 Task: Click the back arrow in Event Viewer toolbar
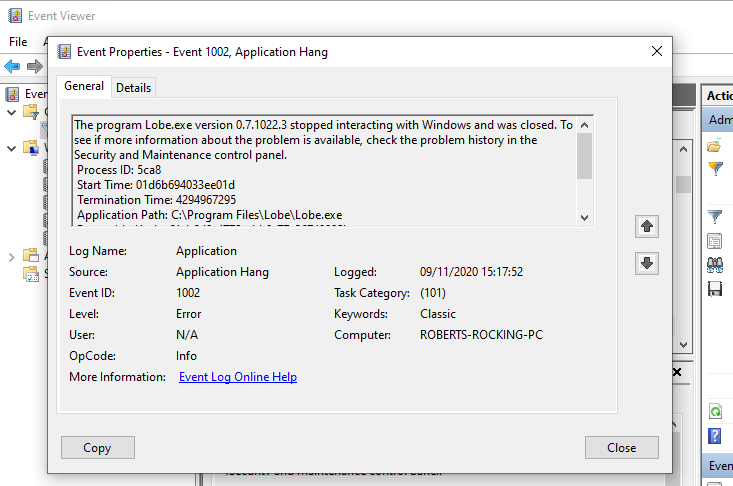pyautogui.click(x=12, y=66)
